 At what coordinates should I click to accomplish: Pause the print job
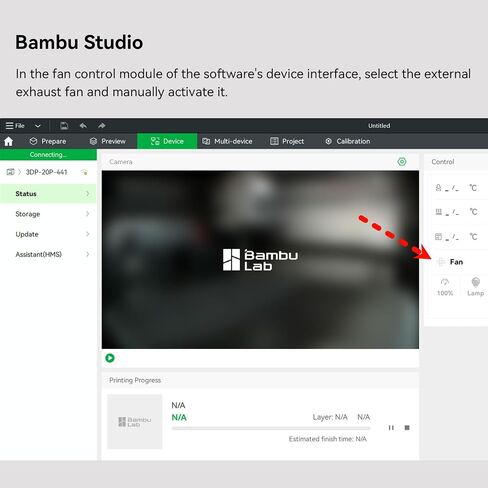(x=391, y=428)
